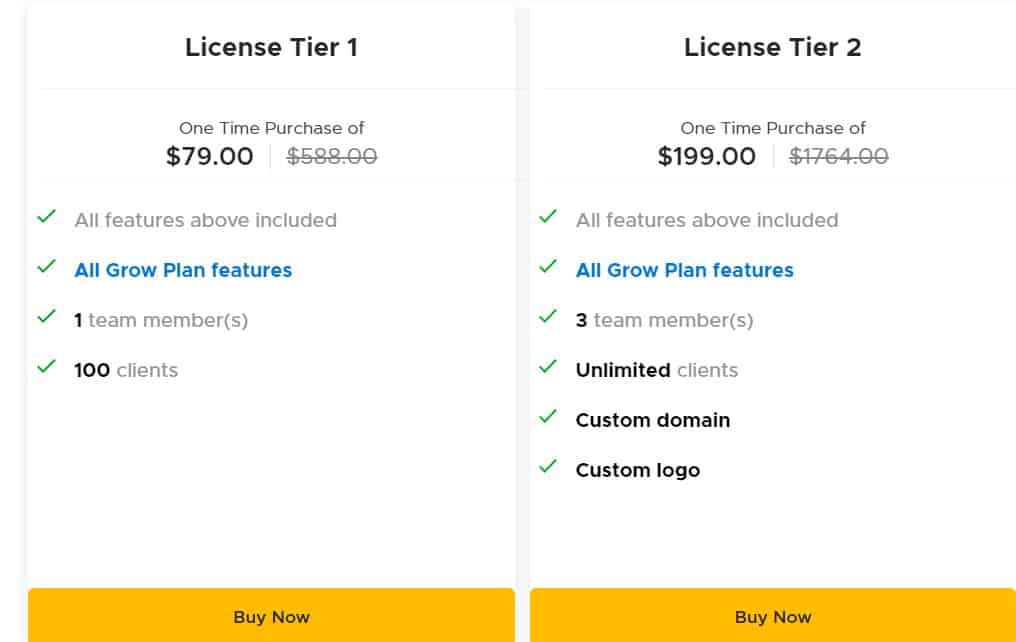1016x642 pixels.
Task: Click the strikethrough $588.00 price
Action: point(331,156)
